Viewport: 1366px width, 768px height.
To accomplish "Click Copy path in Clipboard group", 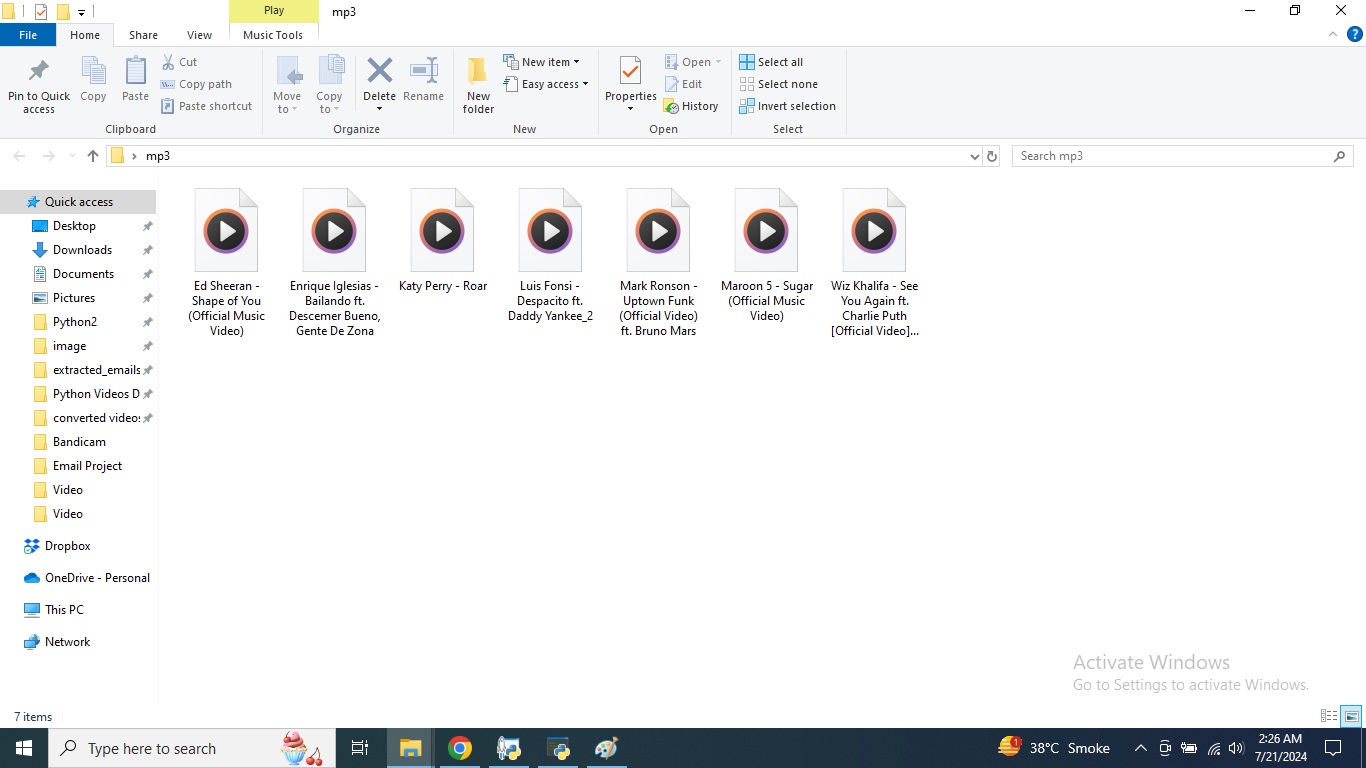I will coord(196,84).
